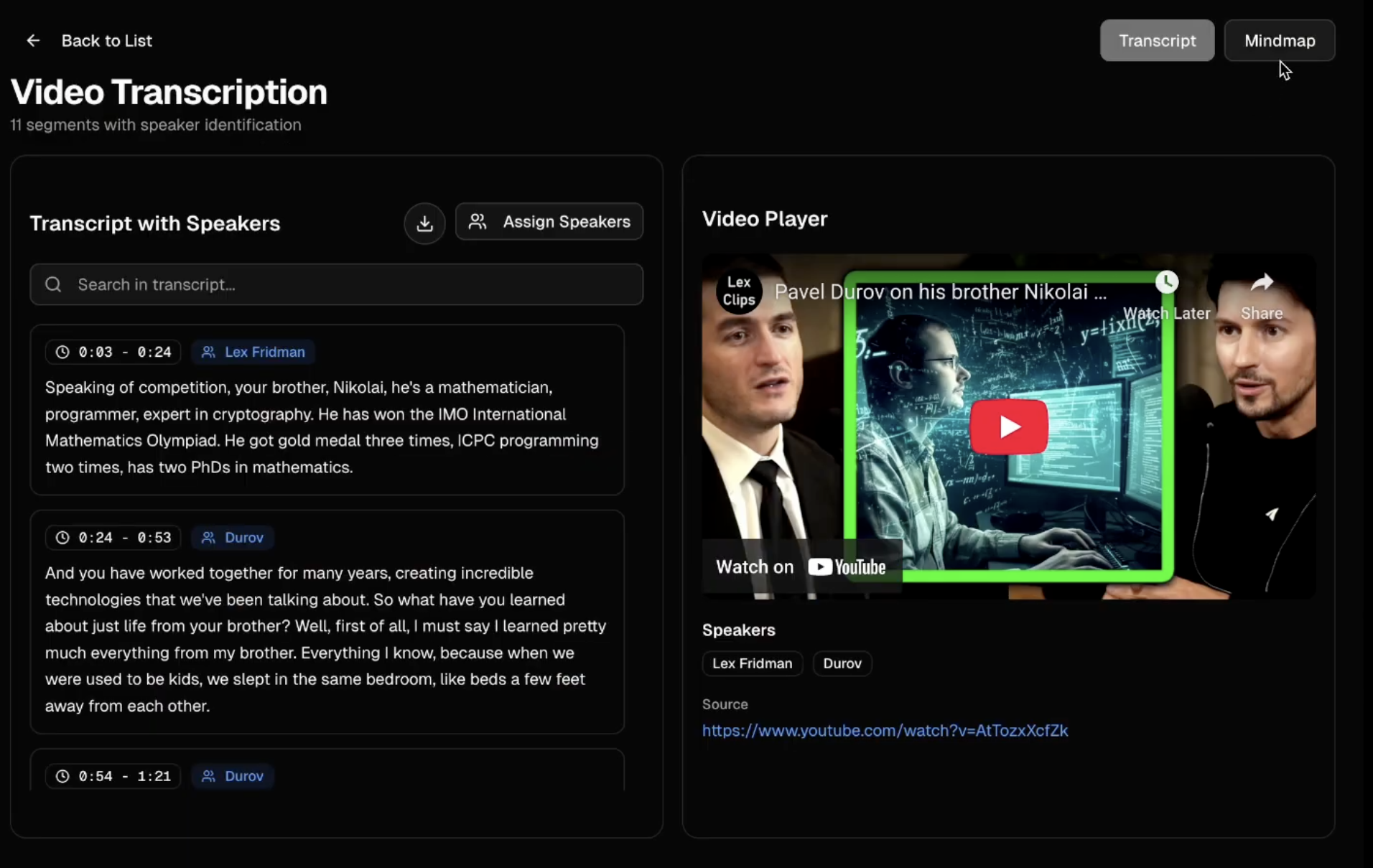Click the Watch Later clock icon

1167,282
